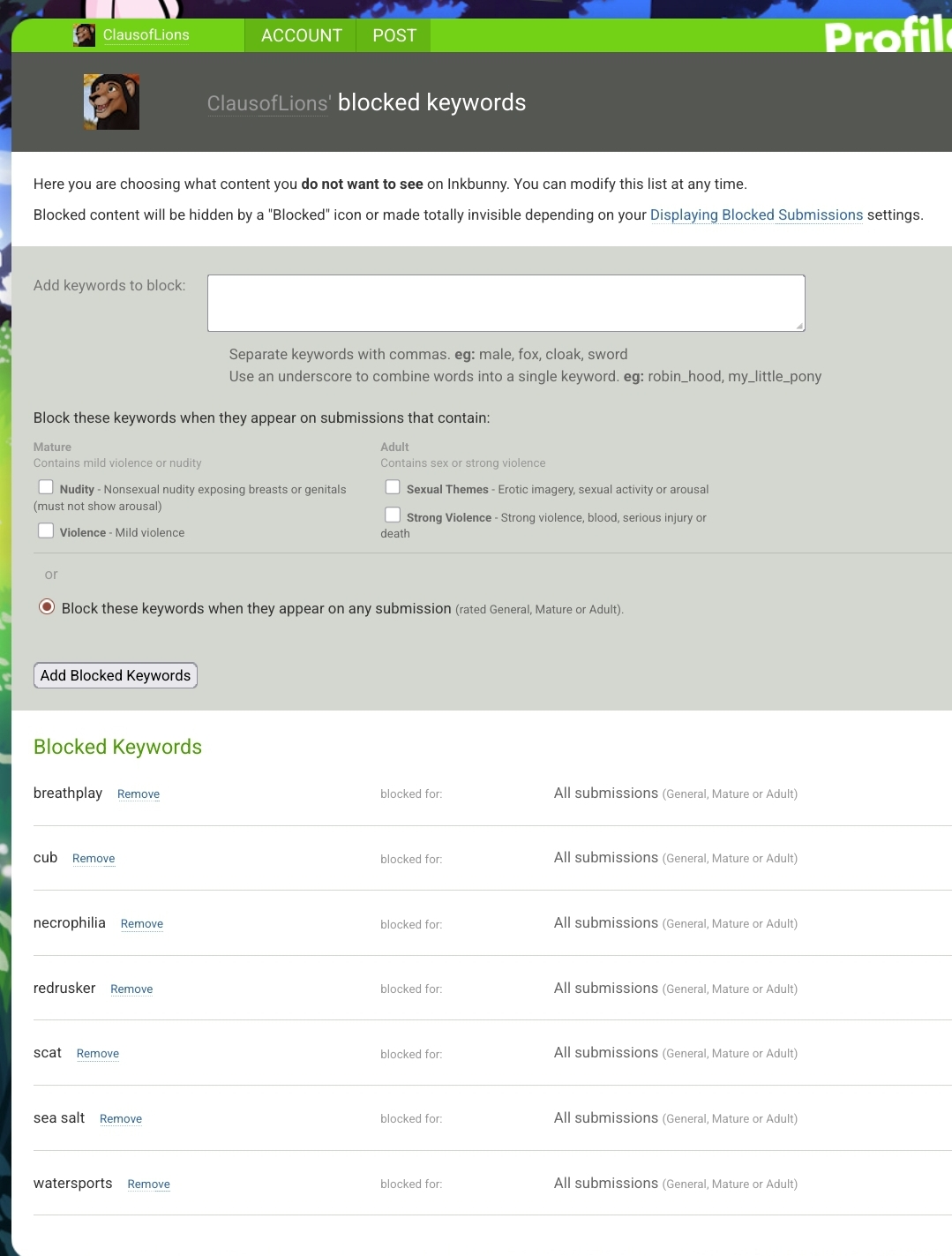Image resolution: width=952 pixels, height=1256 pixels.
Task: Tick the Violence checkbox under Mature
Action: tap(46, 530)
